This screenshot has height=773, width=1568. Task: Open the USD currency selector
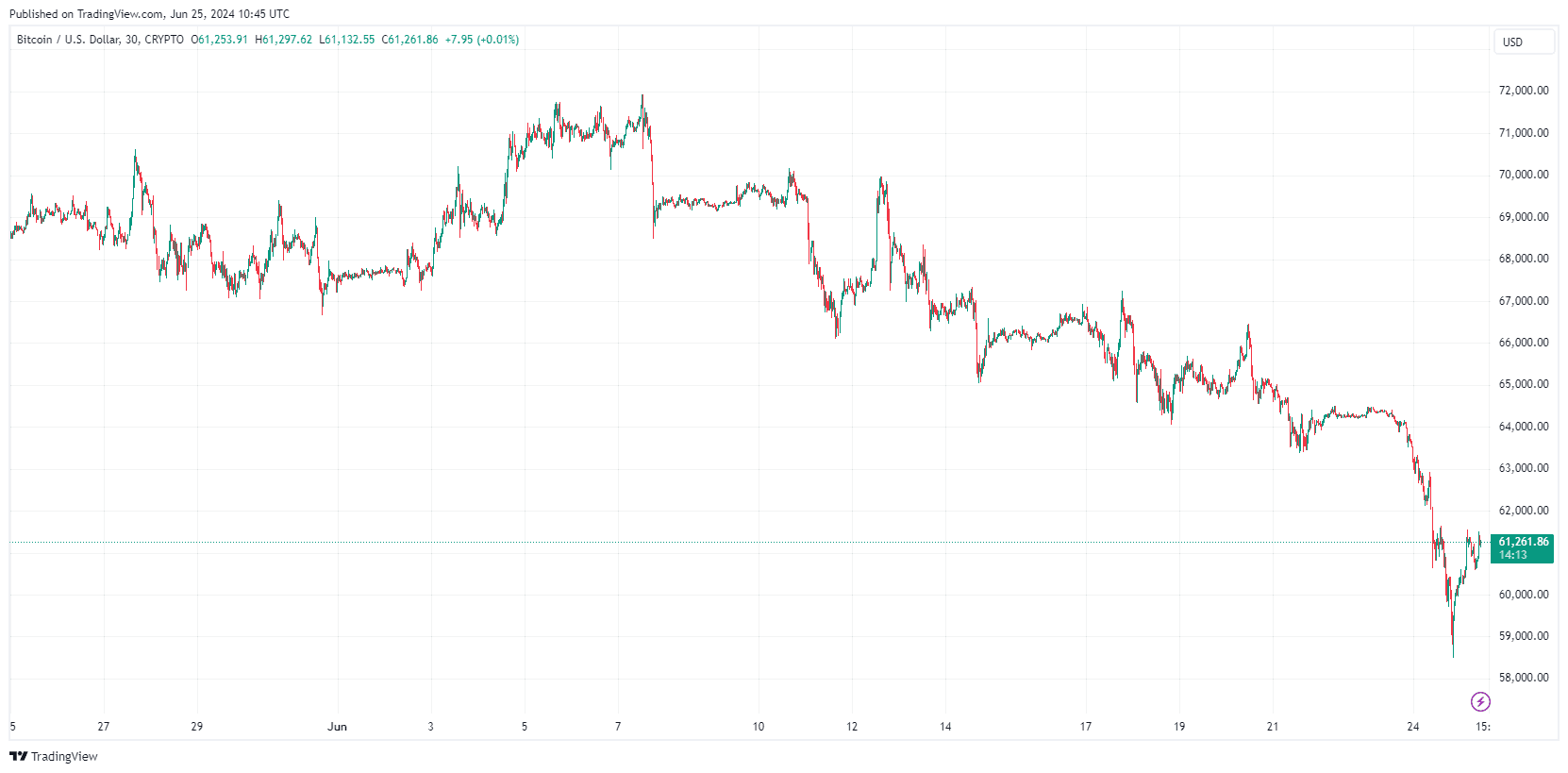point(1523,42)
